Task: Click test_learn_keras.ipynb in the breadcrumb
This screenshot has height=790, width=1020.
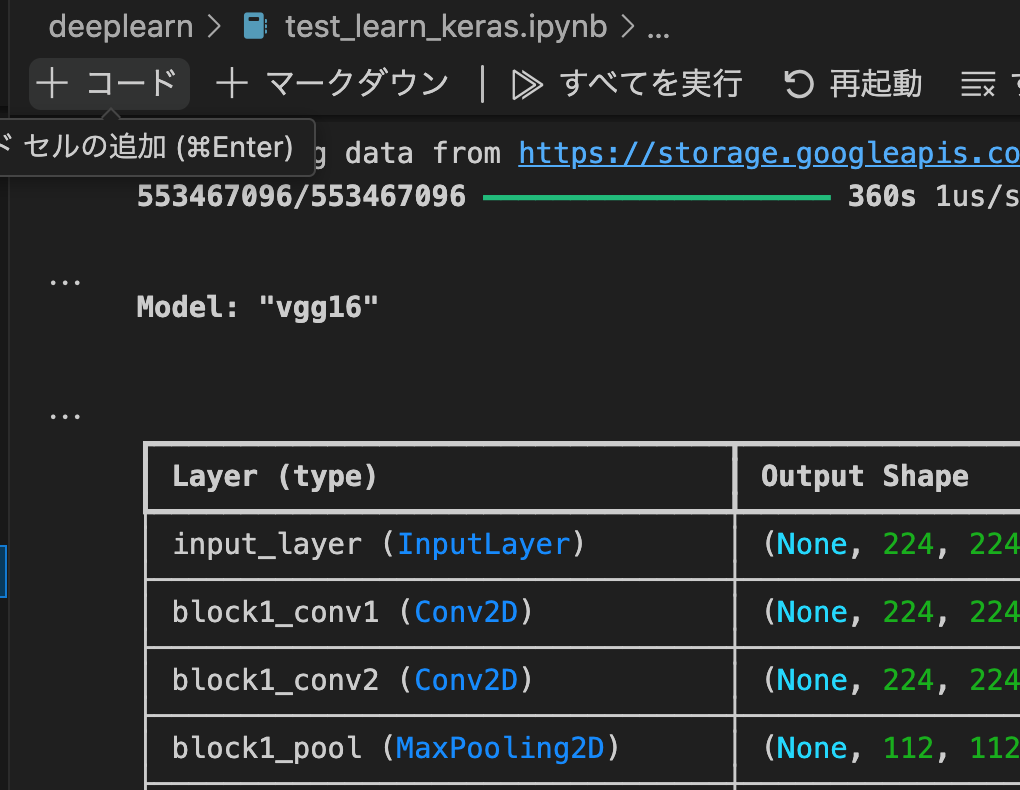Action: pyautogui.click(x=444, y=26)
